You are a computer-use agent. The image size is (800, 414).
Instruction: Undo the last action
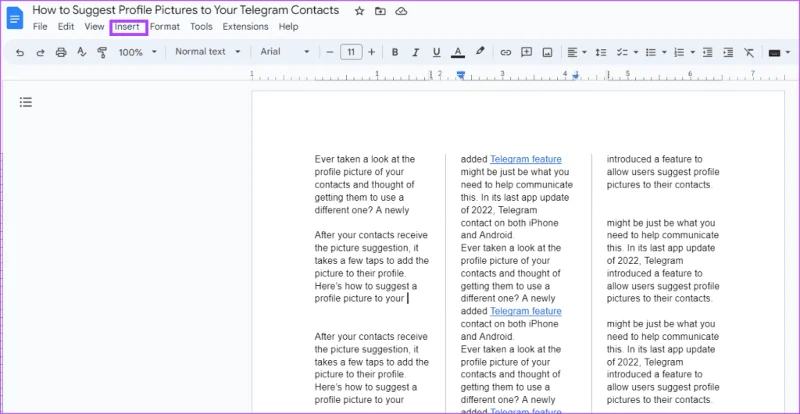pos(20,52)
